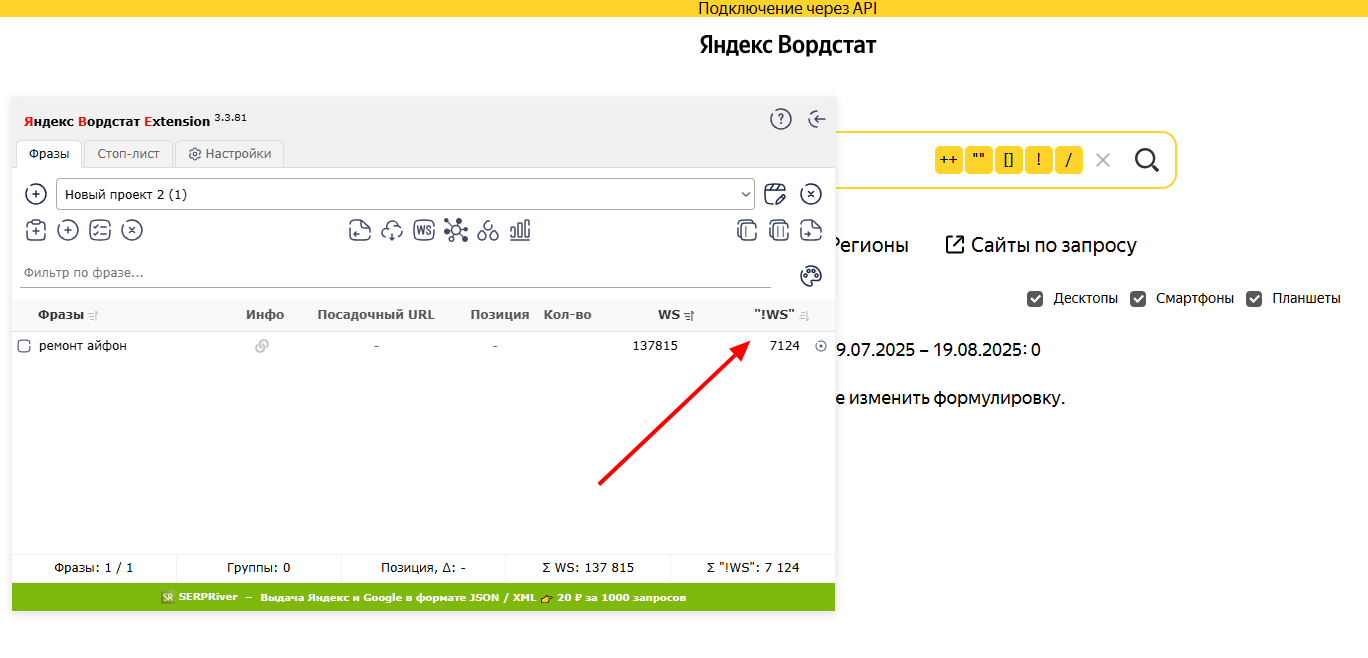Sort using the icon beside the plain WS header
Viewport: 1368px width, 658px height.
(x=689, y=315)
